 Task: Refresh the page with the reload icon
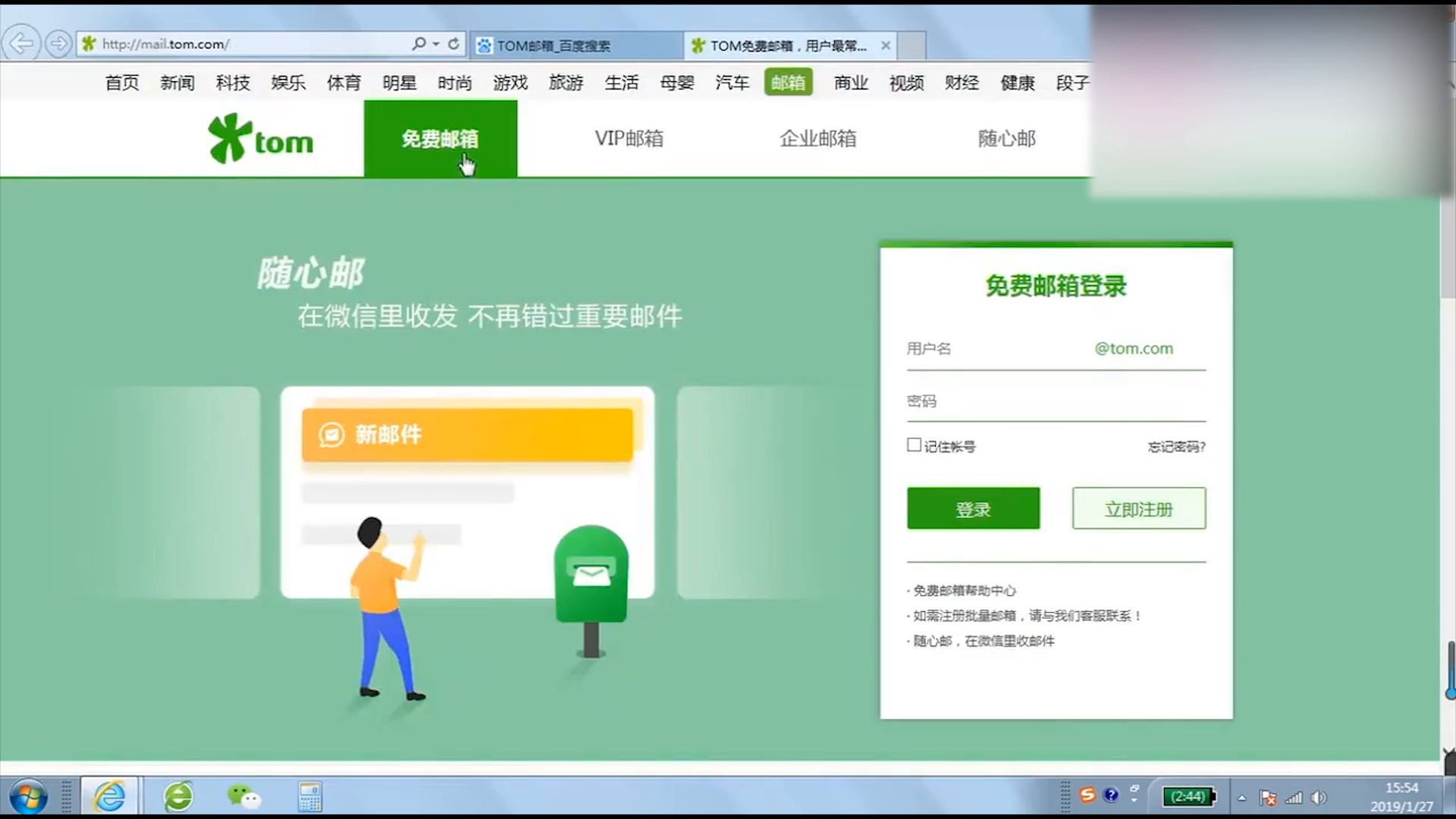click(x=453, y=43)
